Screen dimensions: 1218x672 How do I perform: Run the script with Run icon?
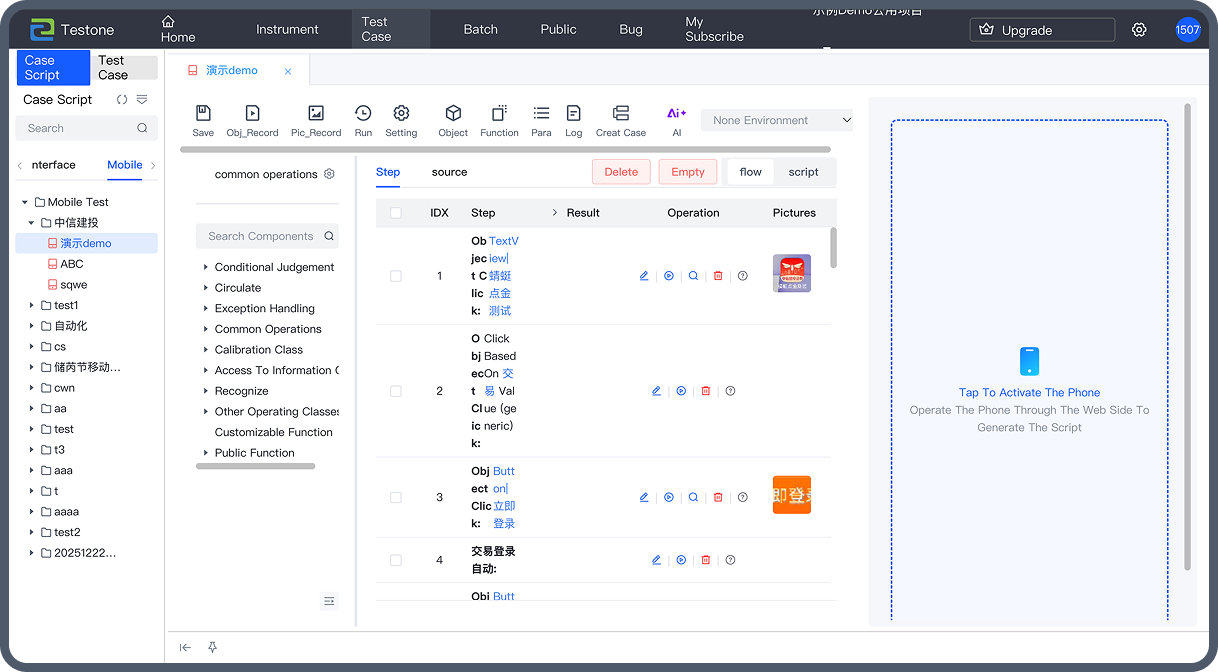(363, 114)
